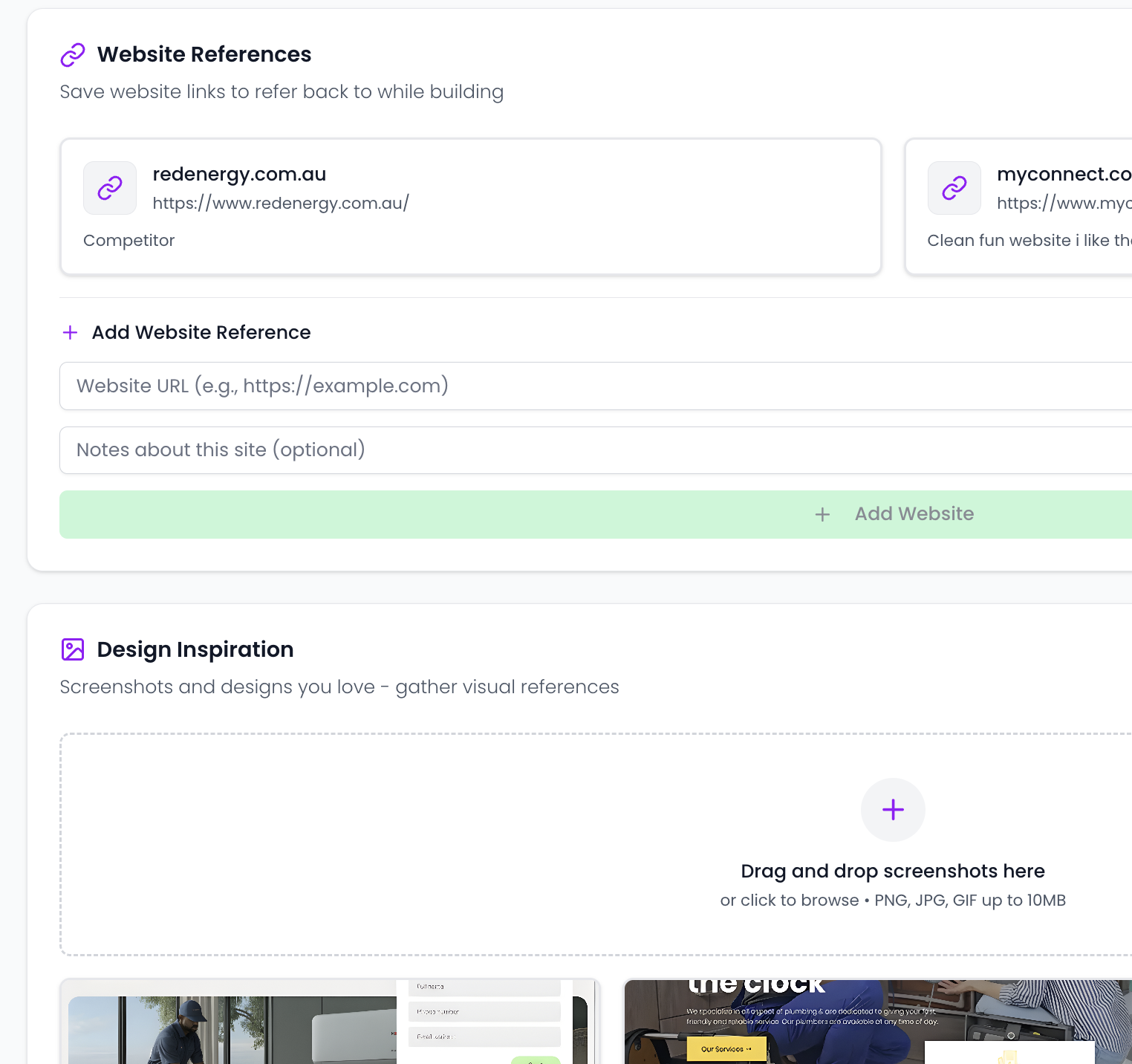
Task: Click 'Drag and drop screenshots here' text
Action: point(893,871)
